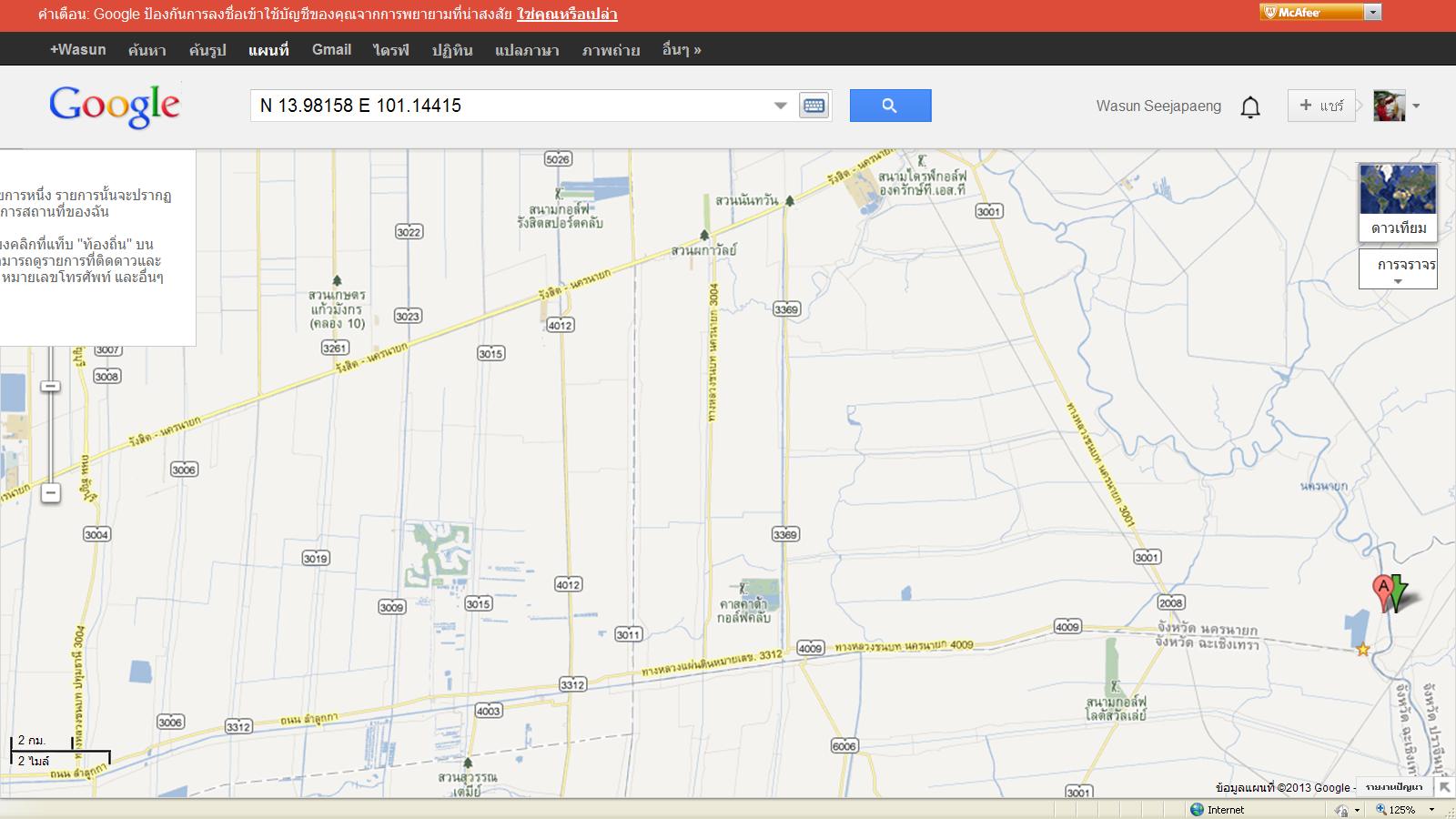Open the browser 125% zoom level menu
The height and width of the screenshot is (819, 1456).
point(1405,809)
